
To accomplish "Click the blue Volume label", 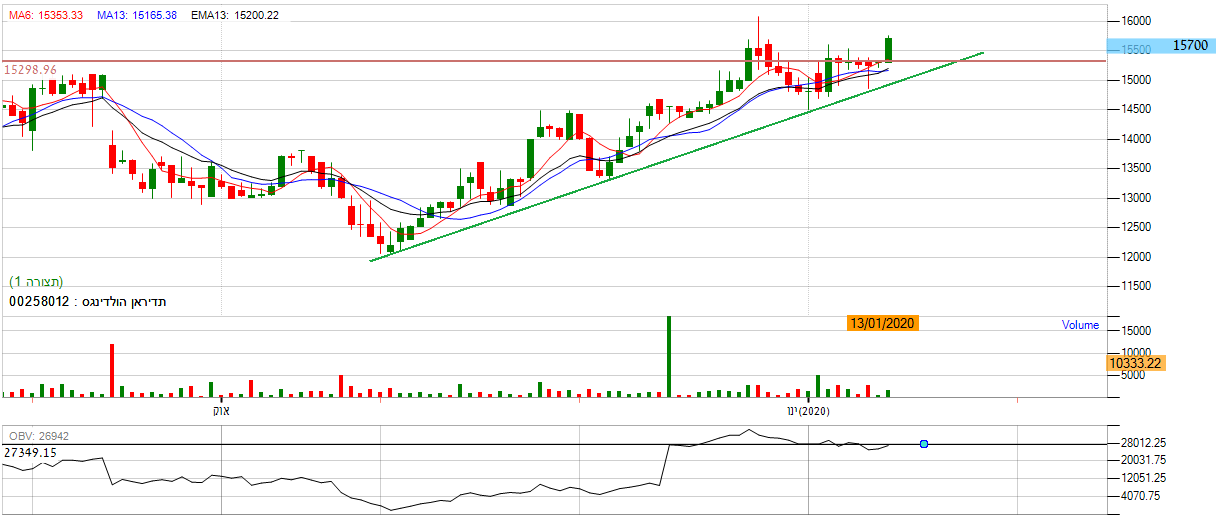I will pyautogui.click(x=1080, y=325).
